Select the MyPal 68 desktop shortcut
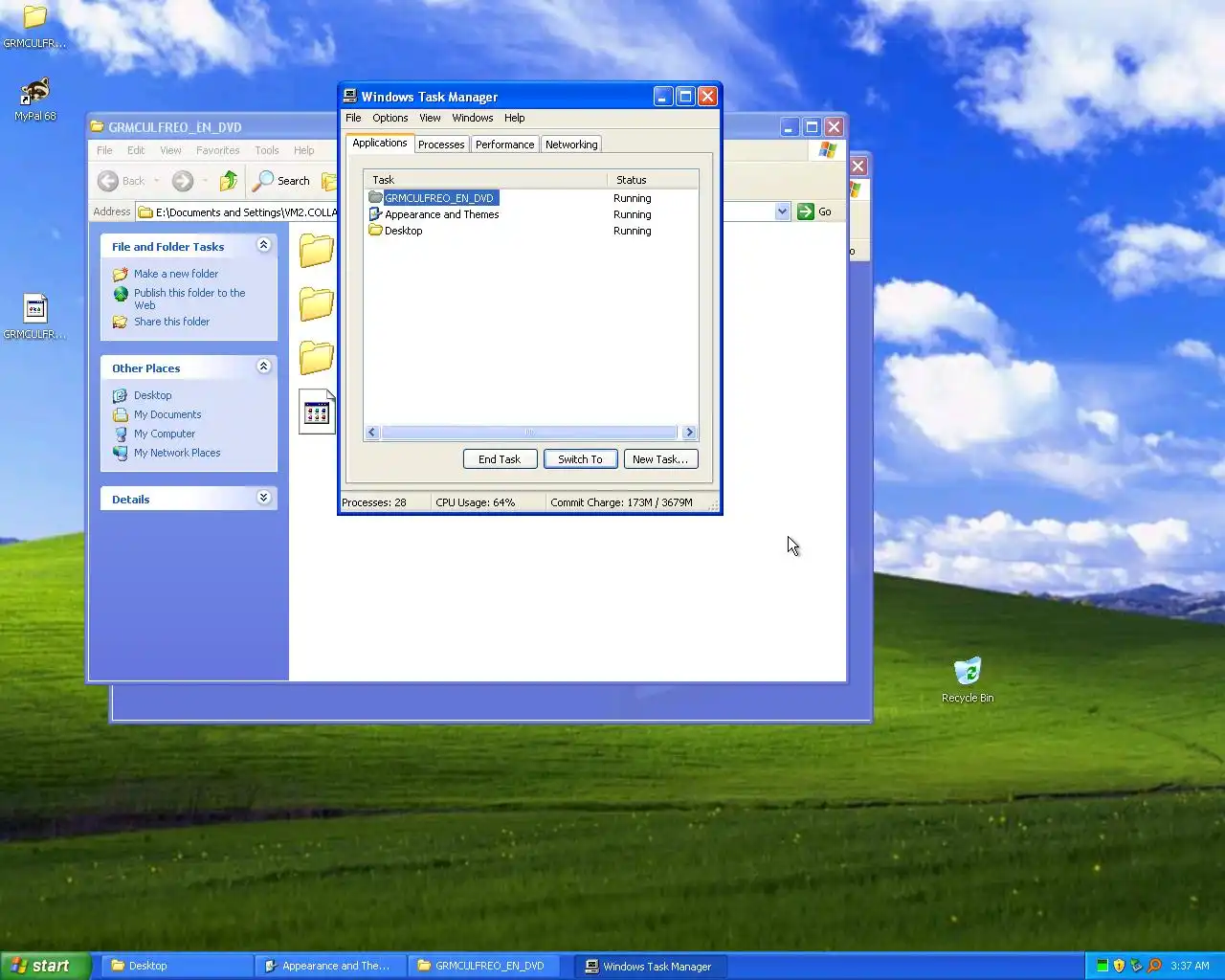Screen dimensions: 1225x980 tap(35, 92)
